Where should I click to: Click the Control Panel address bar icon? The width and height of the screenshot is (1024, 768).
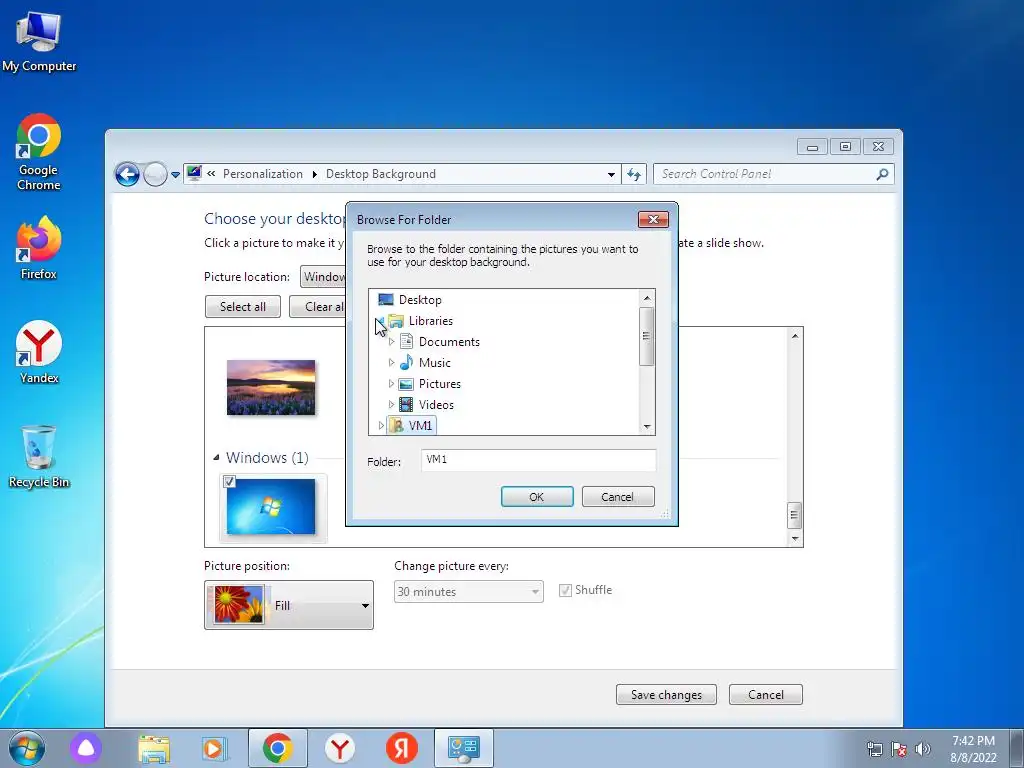(x=194, y=173)
